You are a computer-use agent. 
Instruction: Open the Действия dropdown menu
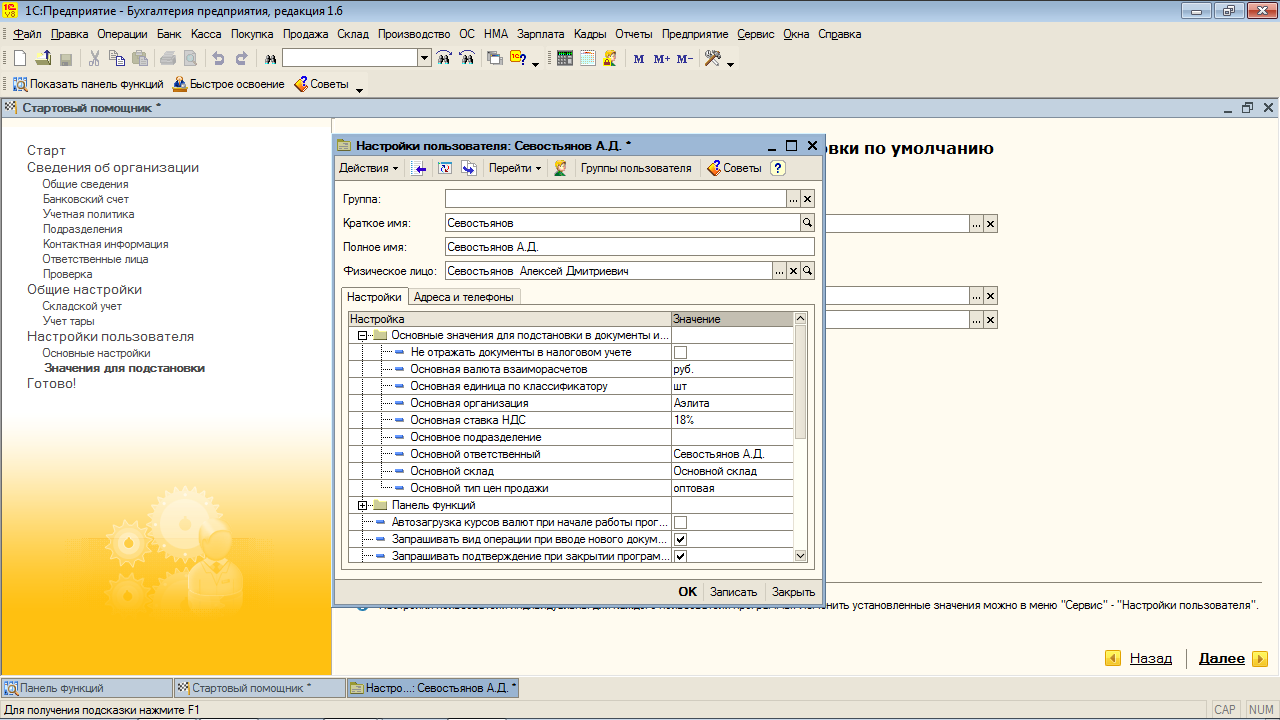tap(368, 168)
